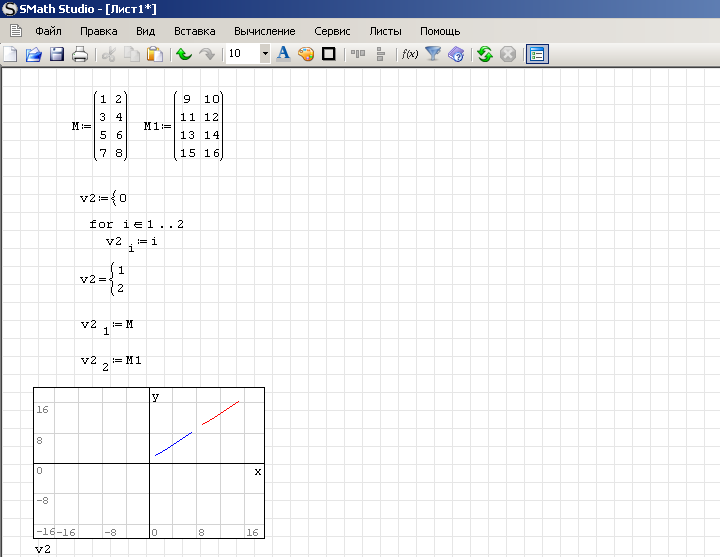Open the Вычисление menu
The height and width of the screenshot is (557, 720).
[264, 31]
